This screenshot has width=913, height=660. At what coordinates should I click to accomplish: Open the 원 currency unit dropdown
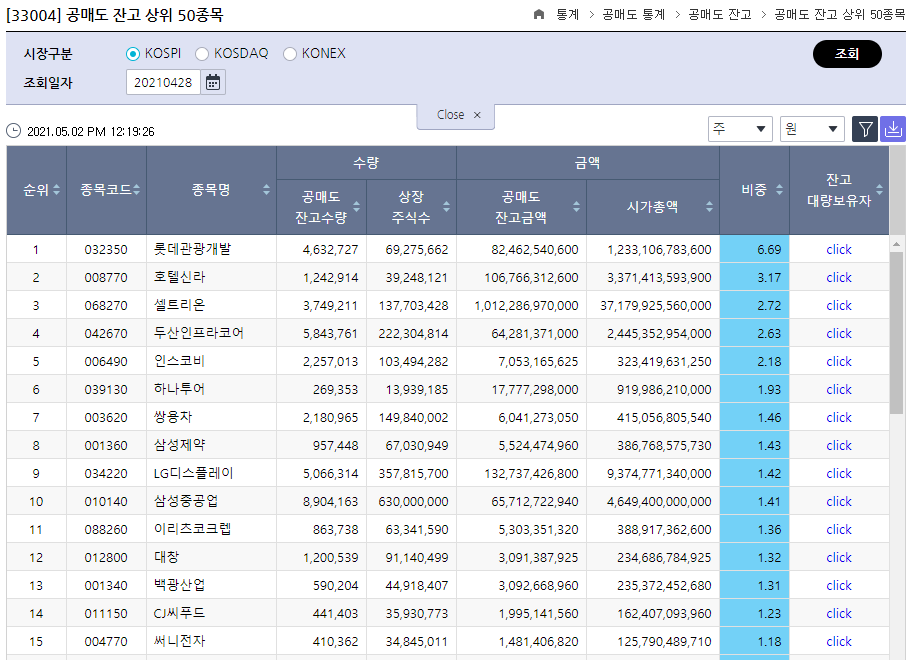coord(812,129)
